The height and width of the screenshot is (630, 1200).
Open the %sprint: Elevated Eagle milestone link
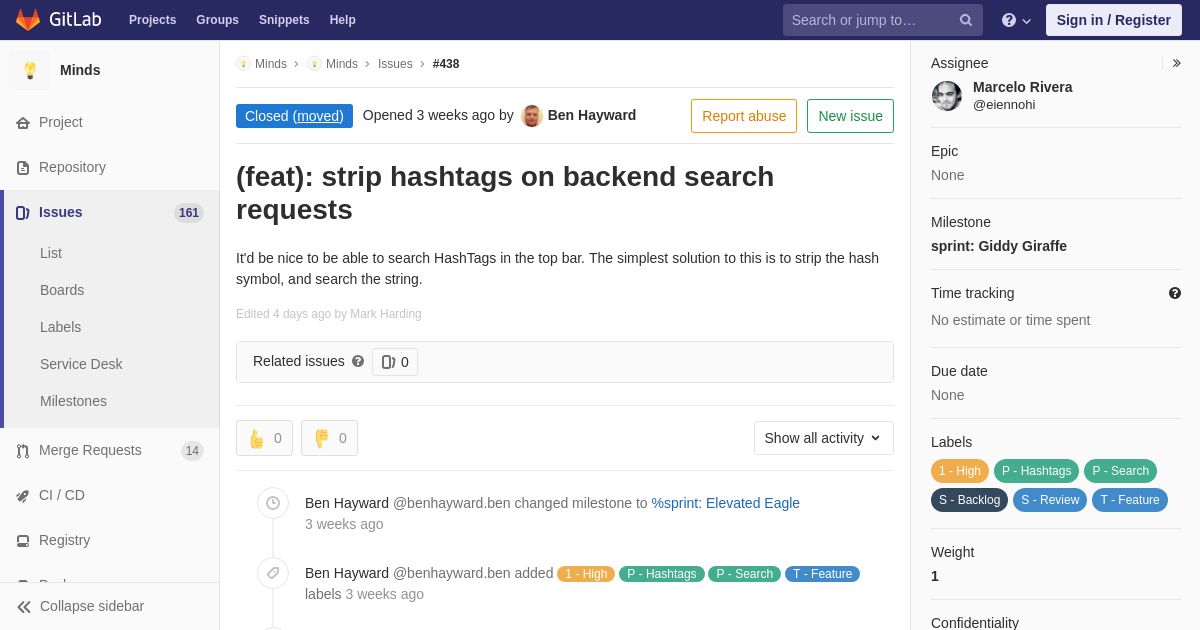[x=726, y=503]
